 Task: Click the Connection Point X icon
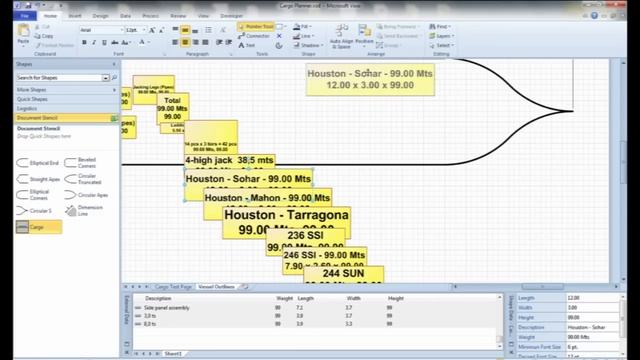[279, 36]
